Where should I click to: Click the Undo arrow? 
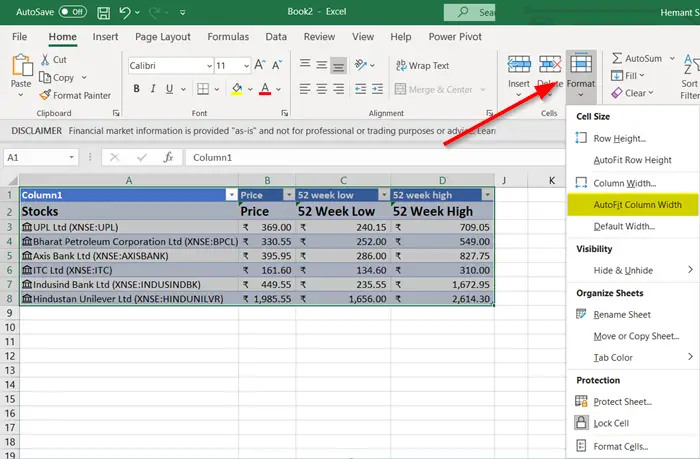[x=125, y=13]
